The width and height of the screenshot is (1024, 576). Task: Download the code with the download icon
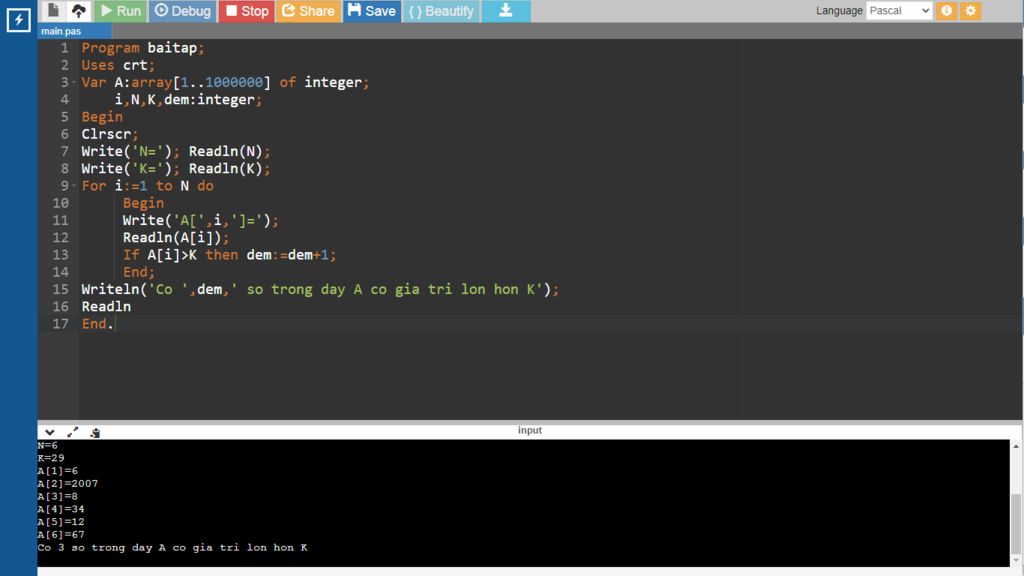pos(506,10)
